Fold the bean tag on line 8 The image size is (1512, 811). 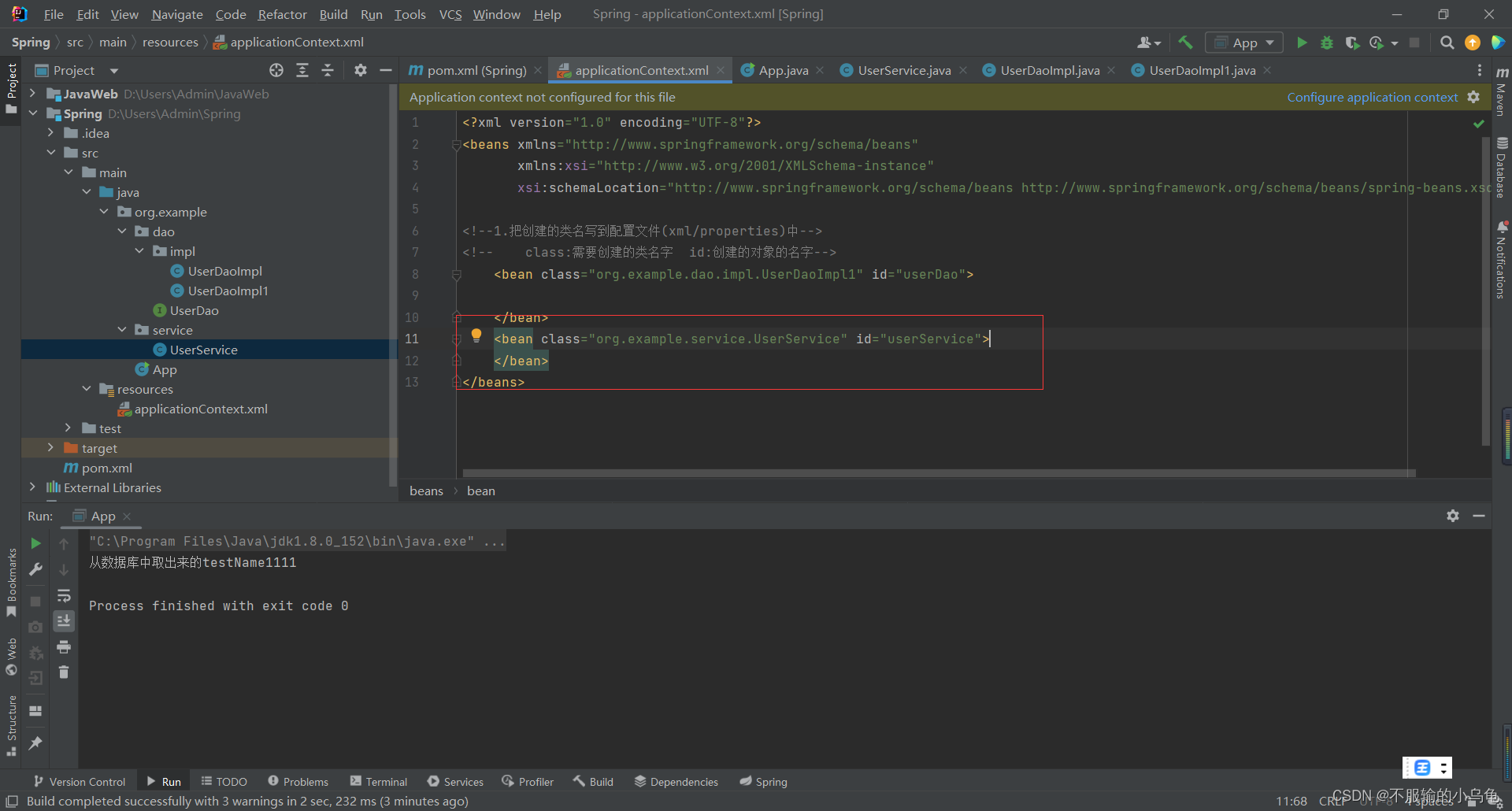click(x=456, y=275)
